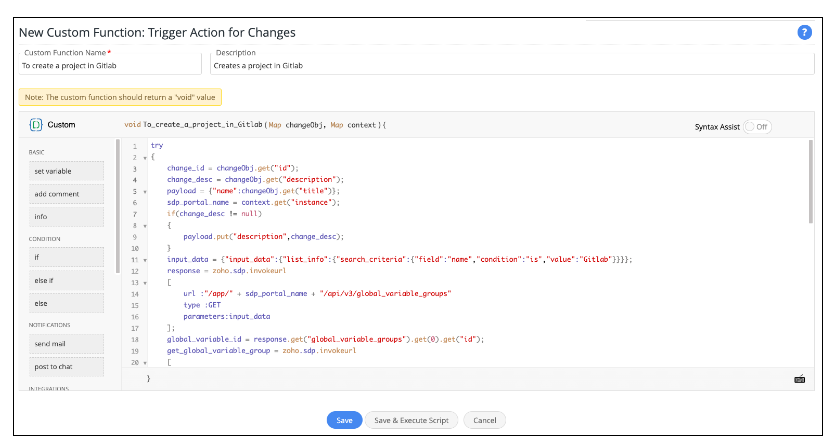The height and width of the screenshot is (445, 831).
Task: Click the void return note banner
Action: 120,97
